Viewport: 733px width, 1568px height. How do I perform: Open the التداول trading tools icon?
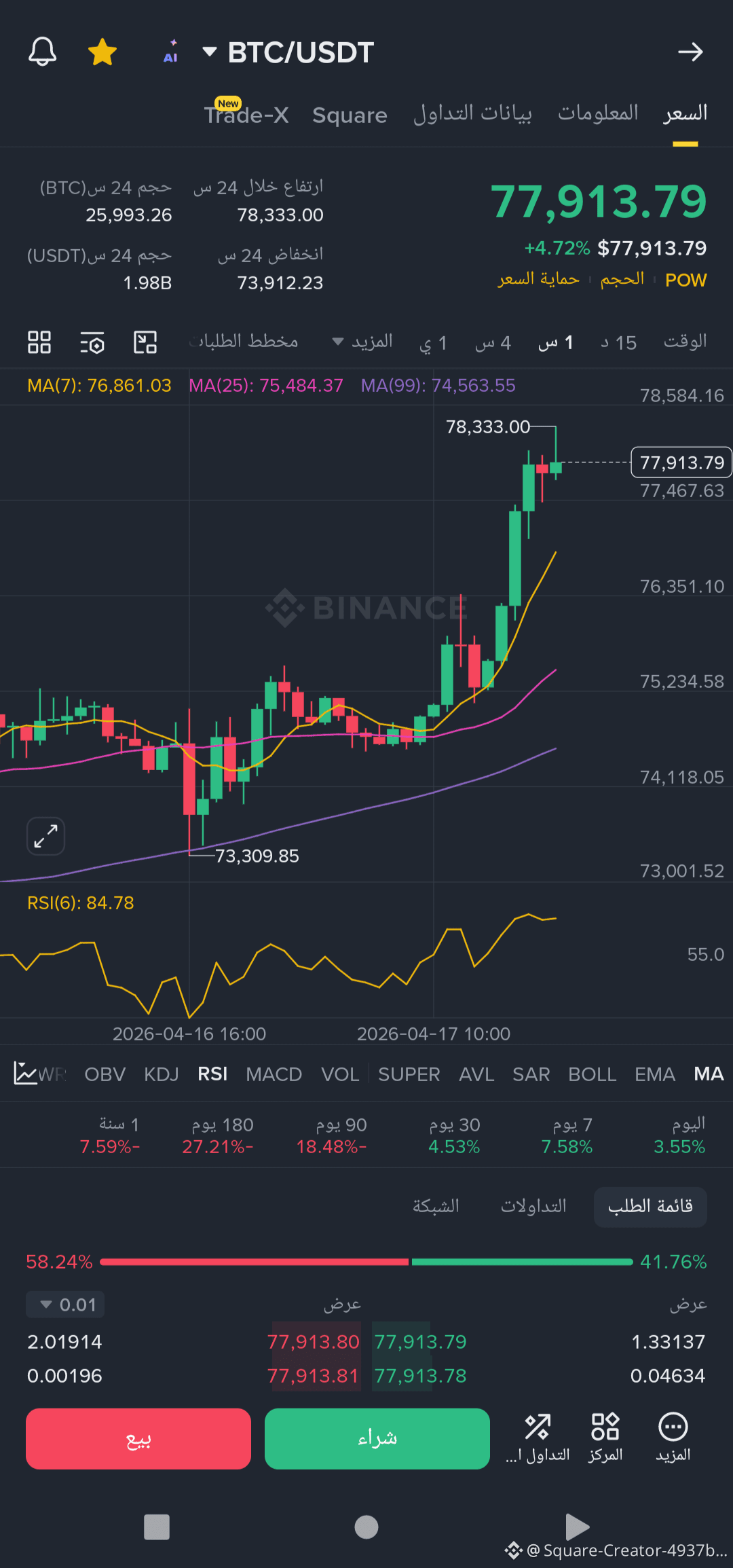click(x=538, y=1438)
